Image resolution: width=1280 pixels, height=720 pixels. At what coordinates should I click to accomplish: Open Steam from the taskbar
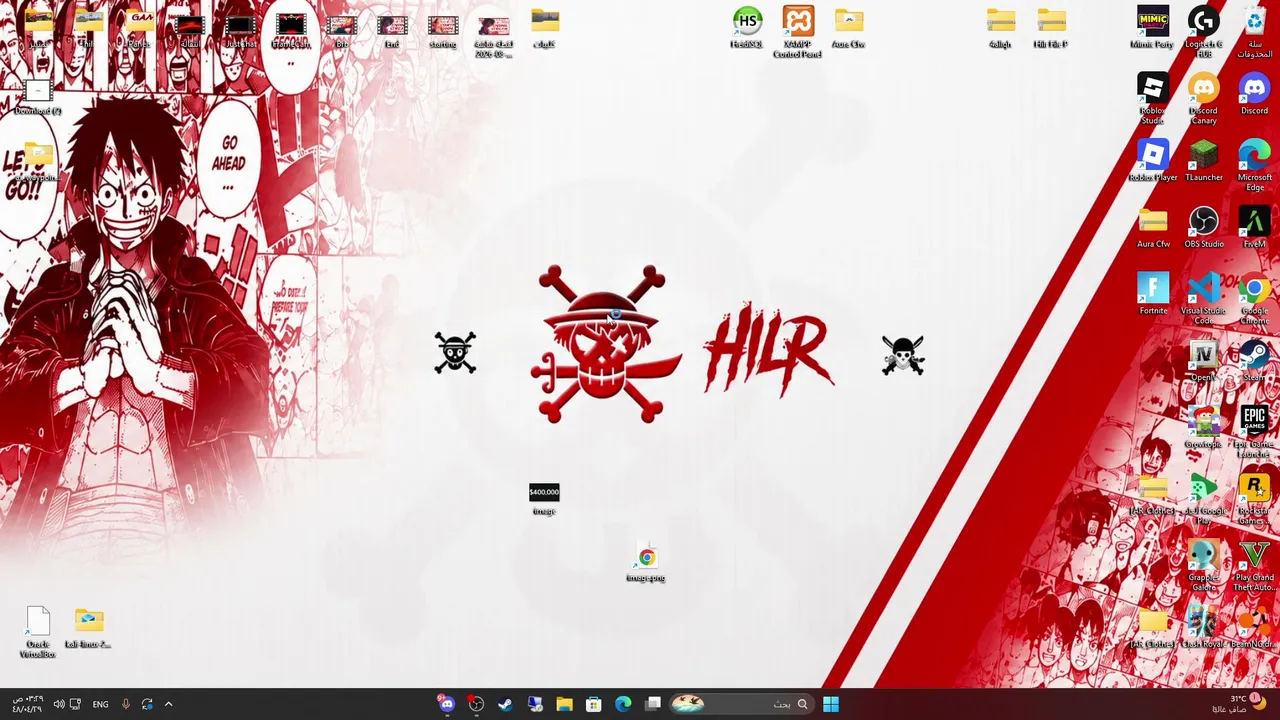pyautogui.click(x=505, y=704)
